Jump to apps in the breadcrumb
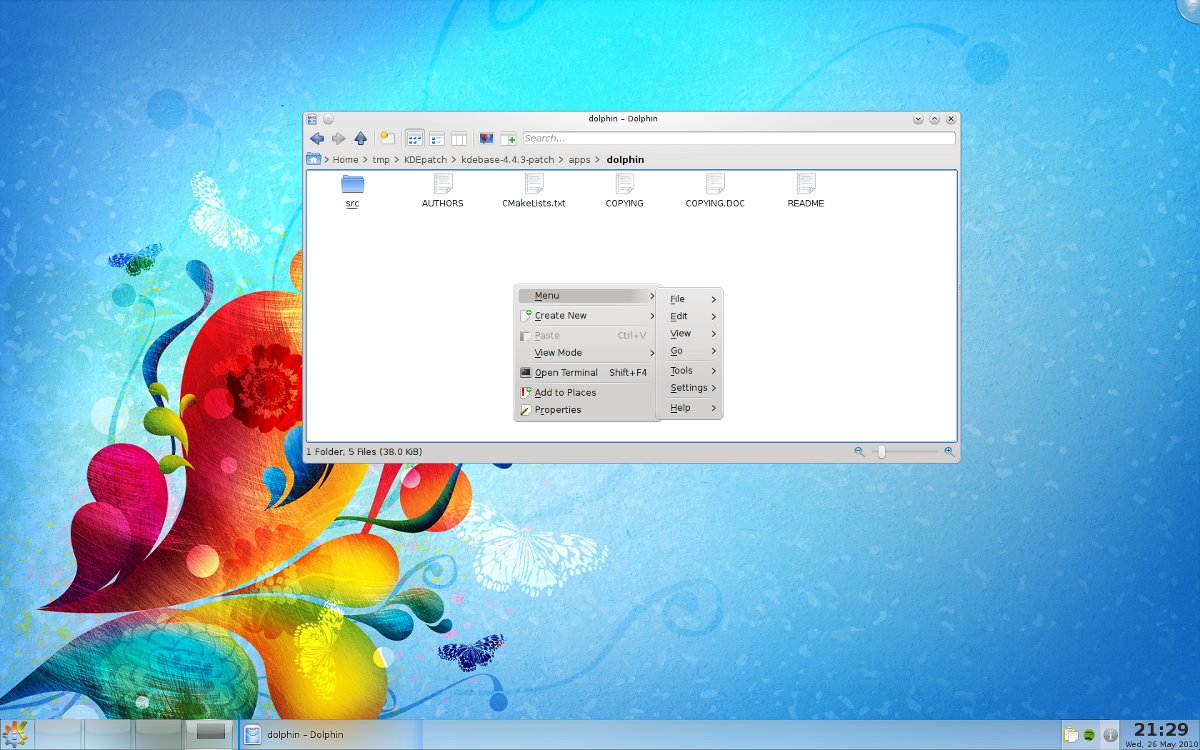The width and height of the screenshot is (1200, 750). point(580,159)
